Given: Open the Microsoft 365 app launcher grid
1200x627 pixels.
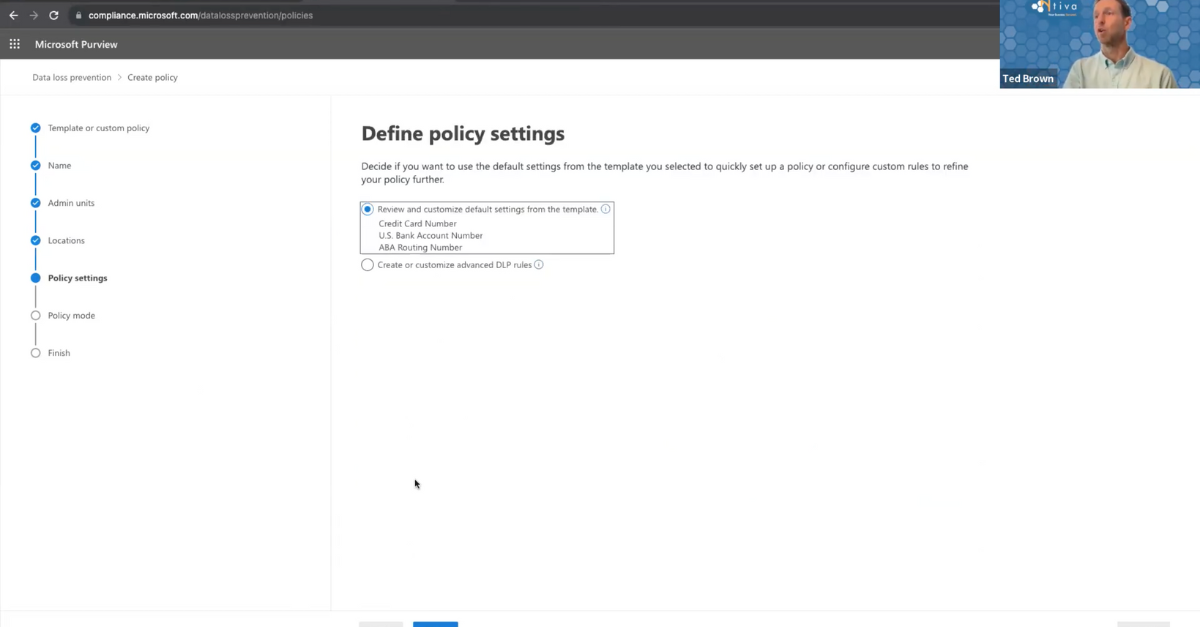Looking at the screenshot, I should [x=15, y=44].
